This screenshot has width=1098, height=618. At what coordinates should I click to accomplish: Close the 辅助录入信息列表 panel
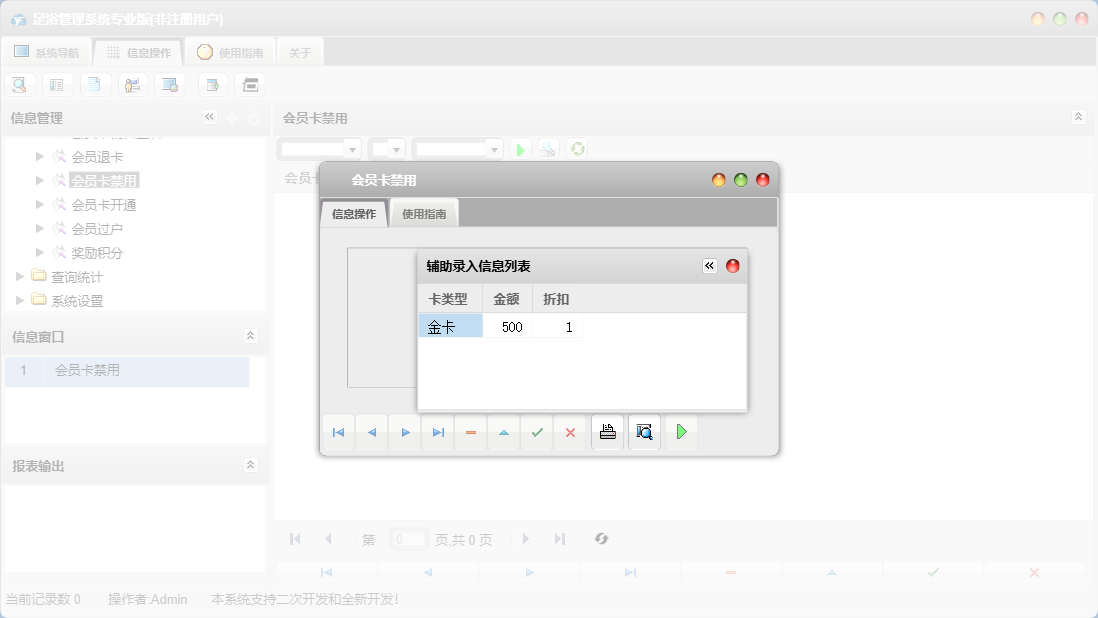tap(732, 266)
